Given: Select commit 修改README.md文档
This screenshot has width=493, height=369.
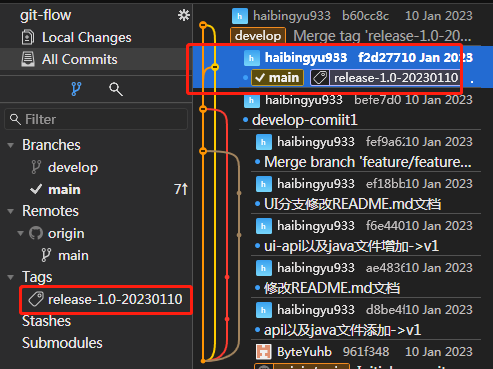Looking at the screenshot, I should click(x=367, y=278).
